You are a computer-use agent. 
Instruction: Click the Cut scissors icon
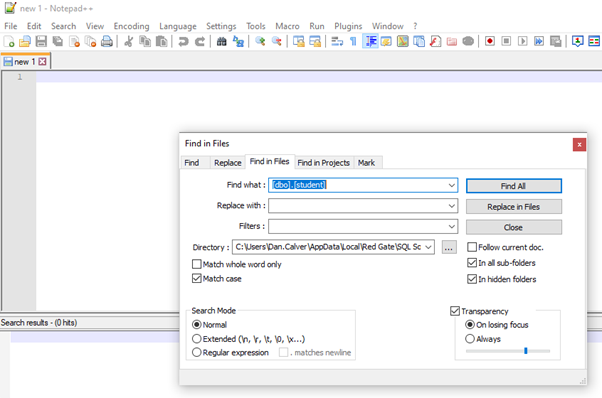pos(129,41)
